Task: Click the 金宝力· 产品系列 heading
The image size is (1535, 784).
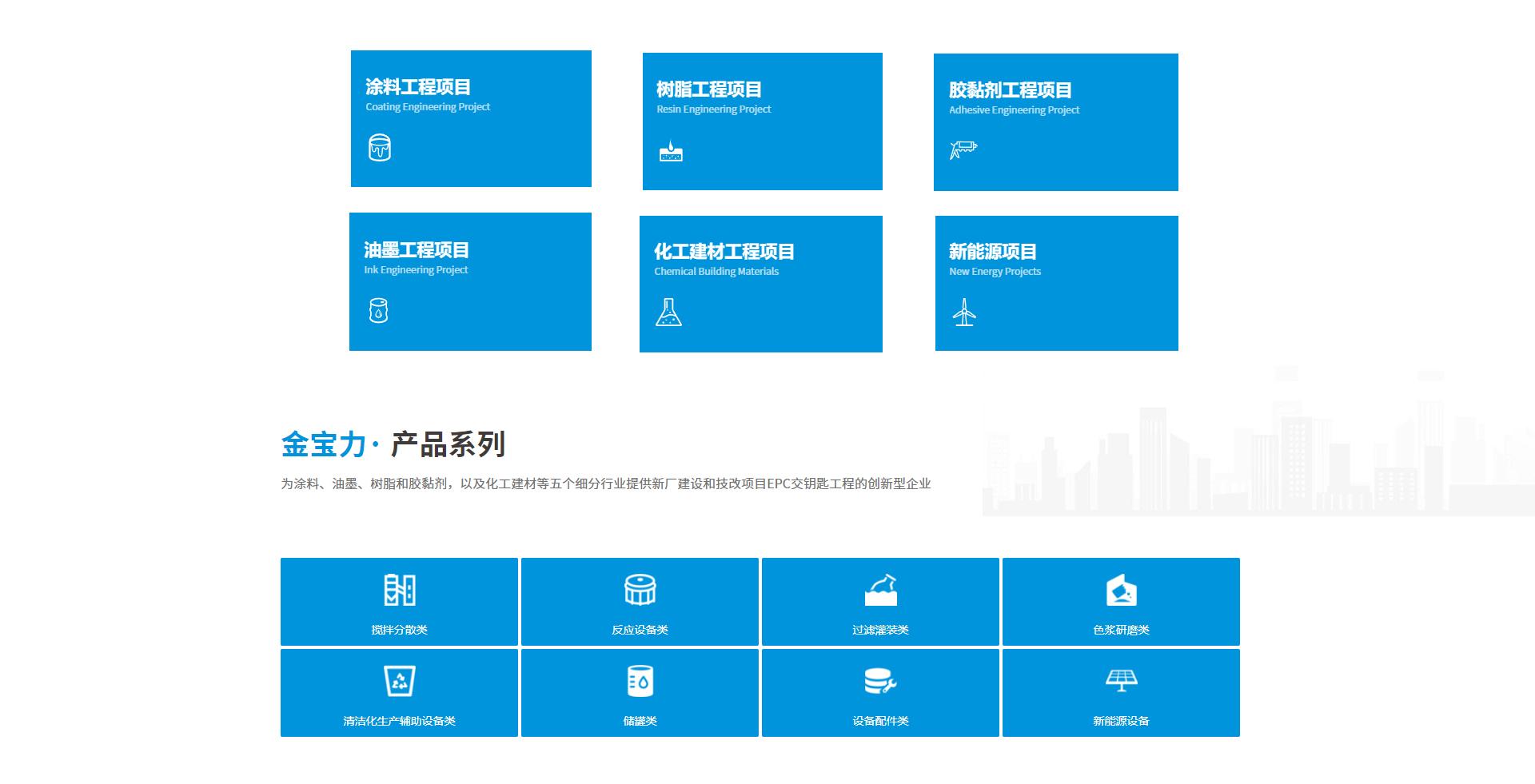Action: pos(393,444)
